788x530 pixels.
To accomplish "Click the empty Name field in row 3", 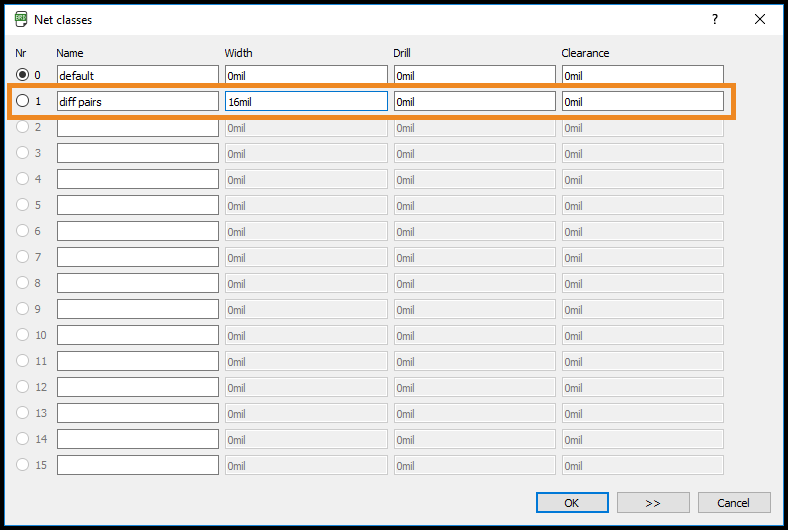I will point(137,153).
